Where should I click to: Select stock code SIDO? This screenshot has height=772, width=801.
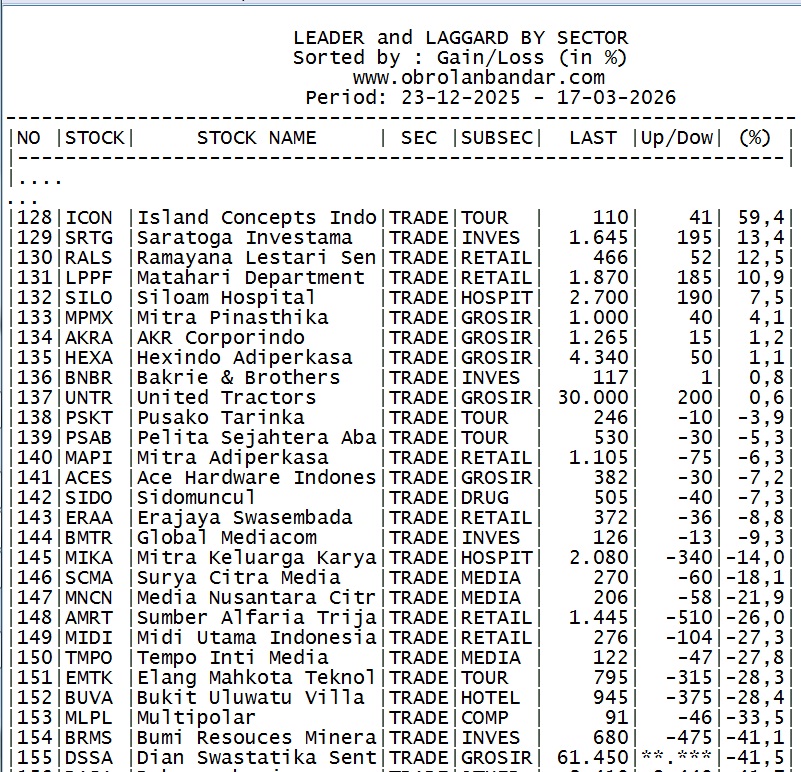click(88, 498)
